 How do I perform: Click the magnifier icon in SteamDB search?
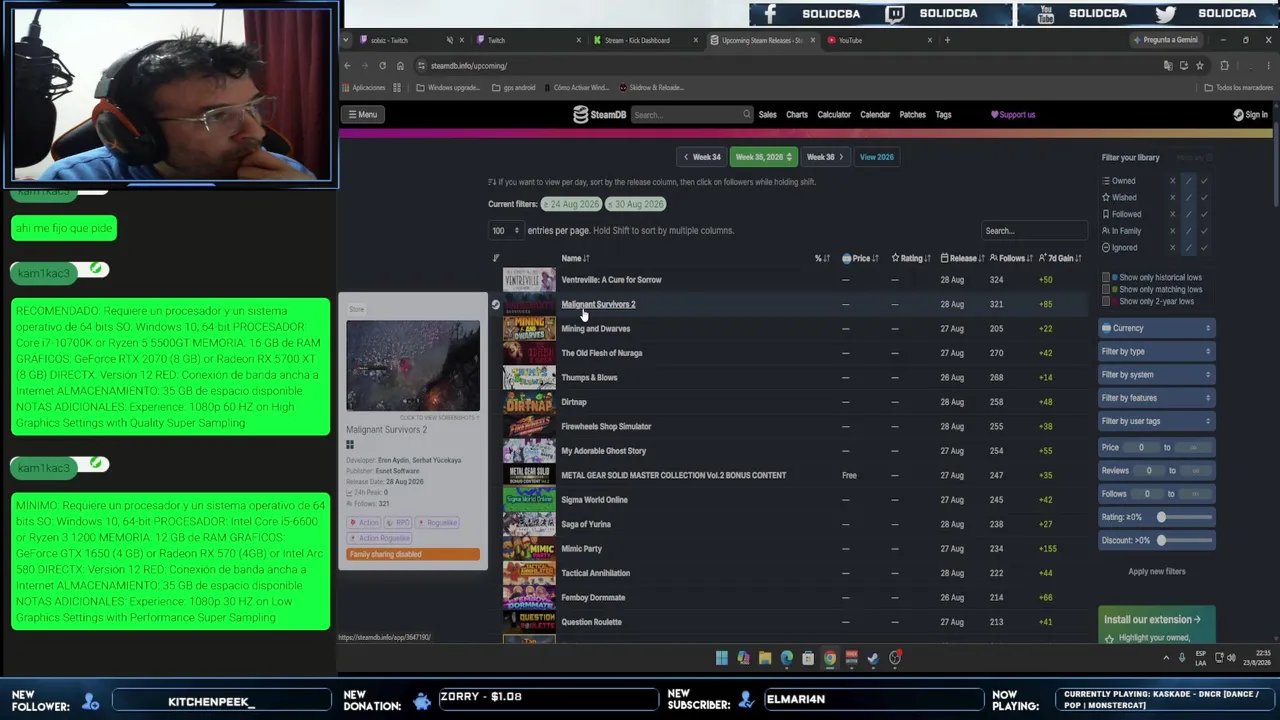click(x=746, y=115)
